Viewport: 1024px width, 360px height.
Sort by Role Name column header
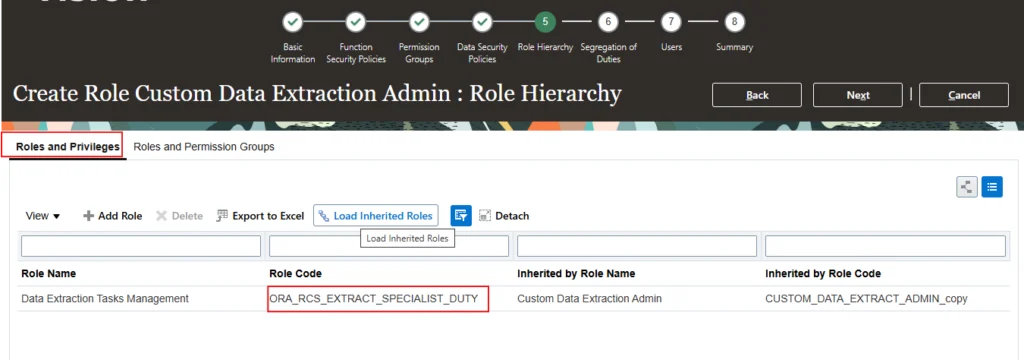[x=48, y=274]
